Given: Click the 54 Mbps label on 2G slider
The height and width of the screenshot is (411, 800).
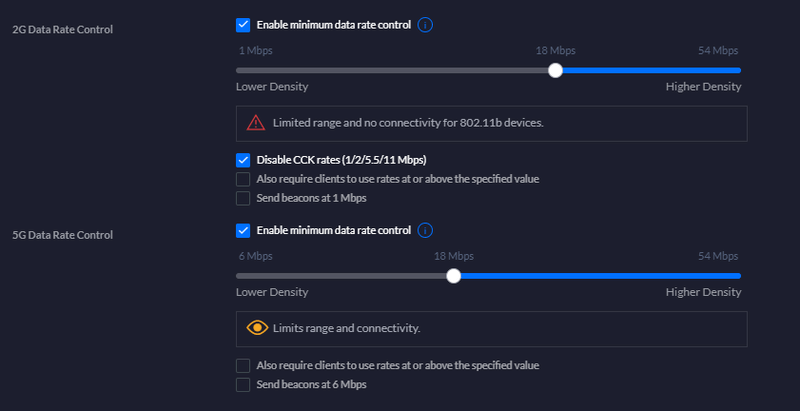Looking at the screenshot, I should pyautogui.click(x=719, y=50).
